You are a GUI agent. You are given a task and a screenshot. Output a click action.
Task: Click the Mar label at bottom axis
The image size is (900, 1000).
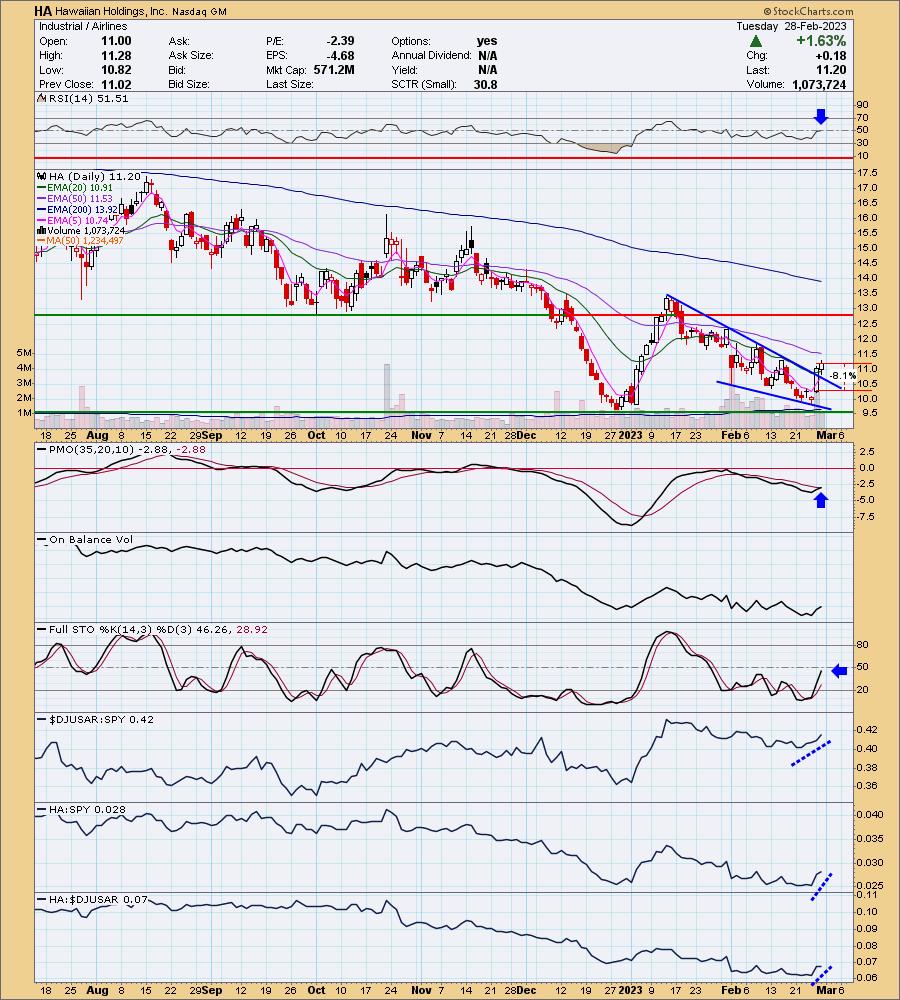tap(827, 990)
